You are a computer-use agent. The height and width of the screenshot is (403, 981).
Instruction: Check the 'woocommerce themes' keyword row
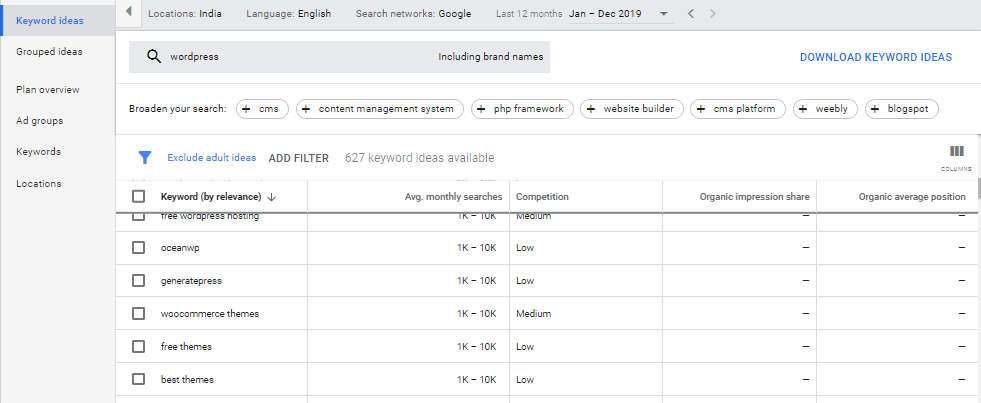pyautogui.click(x=138, y=314)
